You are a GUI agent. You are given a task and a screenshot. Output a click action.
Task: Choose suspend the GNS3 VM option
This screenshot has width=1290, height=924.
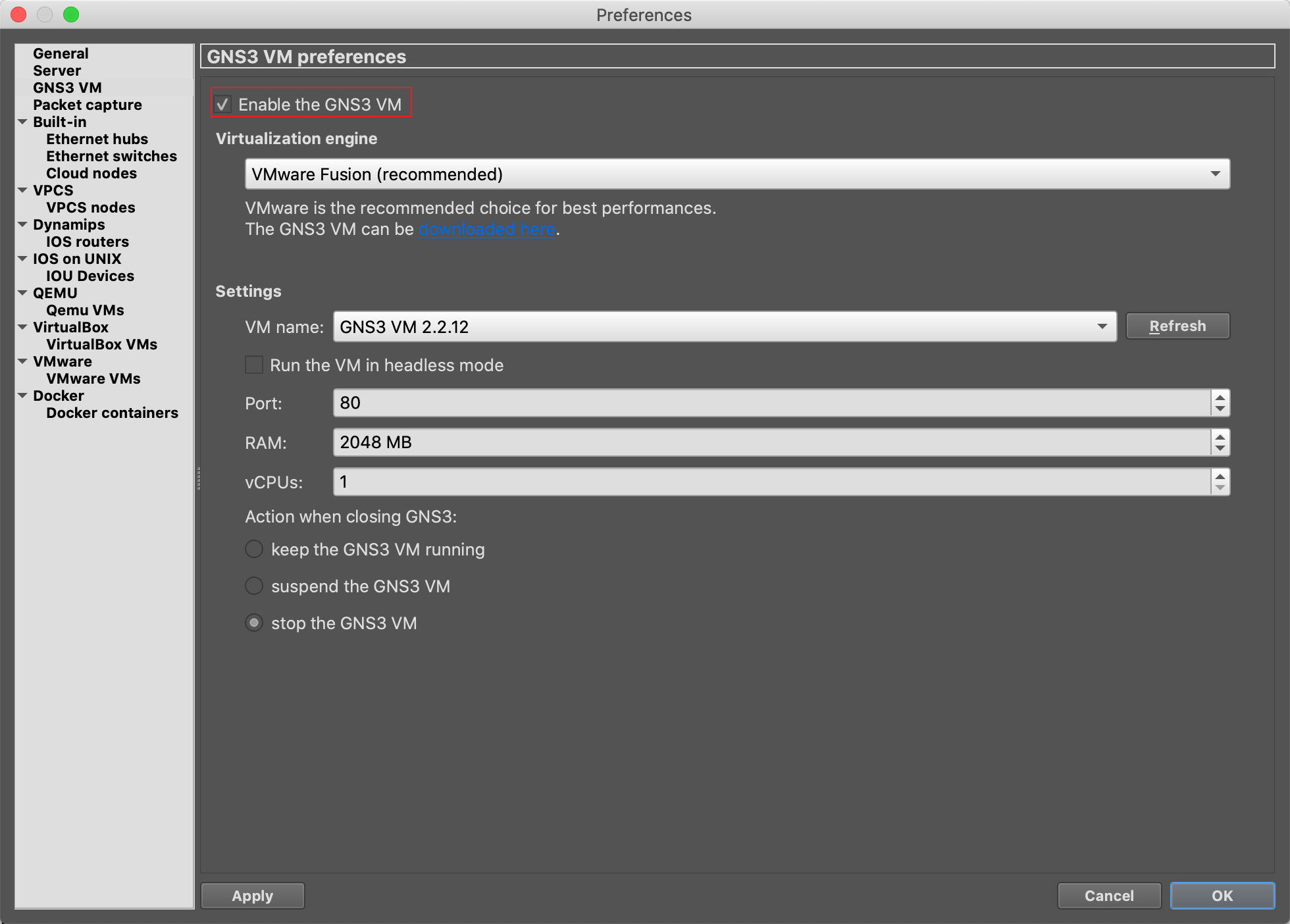(x=254, y=586)
